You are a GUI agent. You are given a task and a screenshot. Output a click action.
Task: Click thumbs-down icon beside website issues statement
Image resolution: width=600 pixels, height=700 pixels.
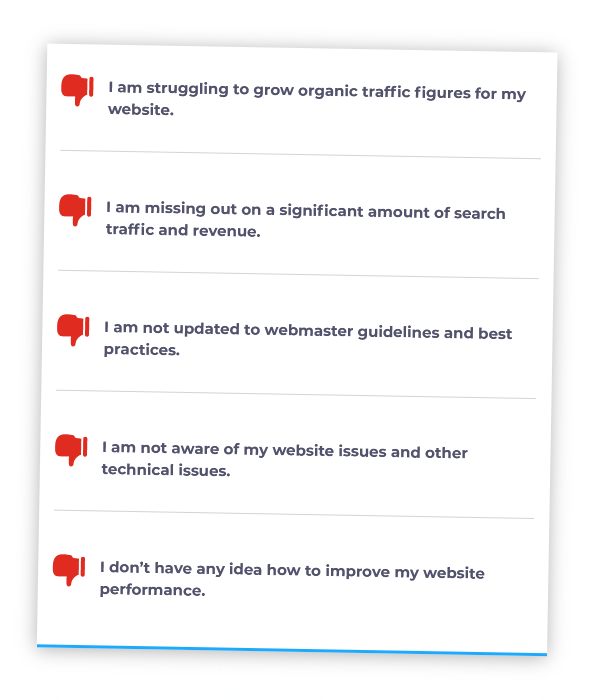coord(71,449)
